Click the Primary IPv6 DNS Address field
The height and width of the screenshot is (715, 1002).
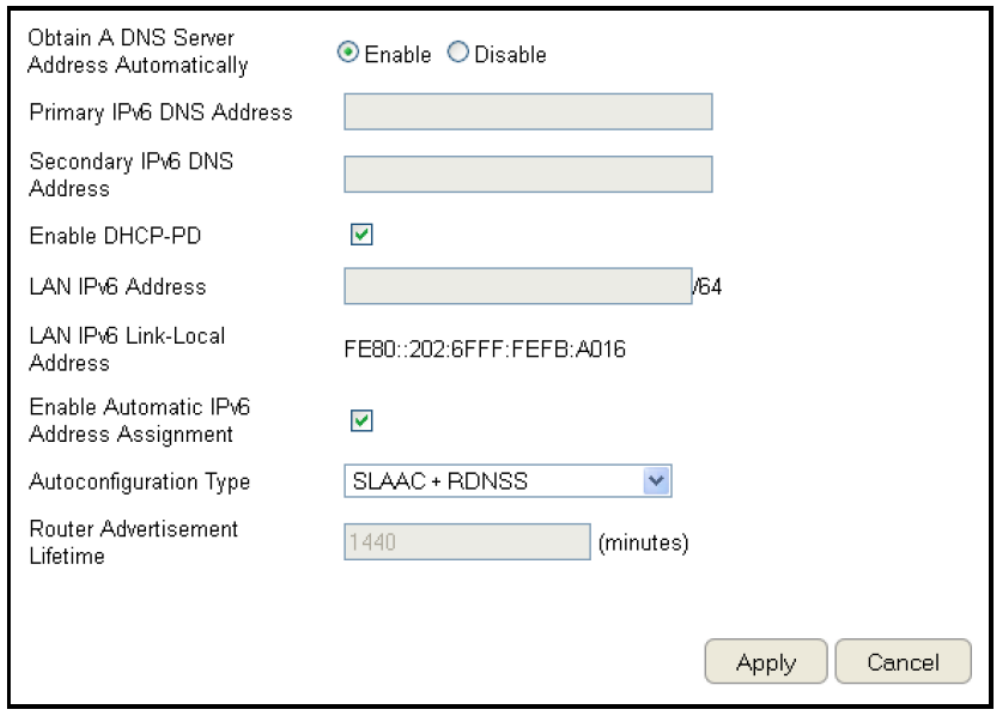click(x=528, y=112)
